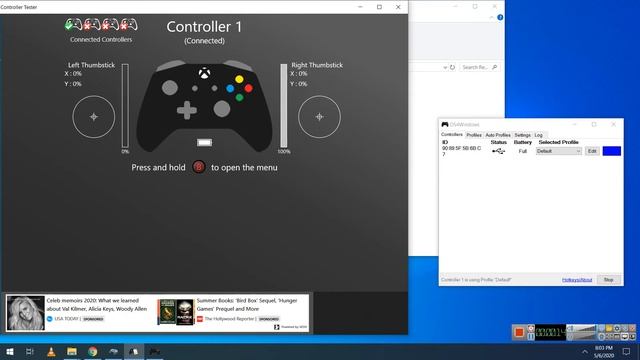Viewport: 640px width, 360px height.
Task: Click the Stop button in DS4Windows
Action: 609,280
